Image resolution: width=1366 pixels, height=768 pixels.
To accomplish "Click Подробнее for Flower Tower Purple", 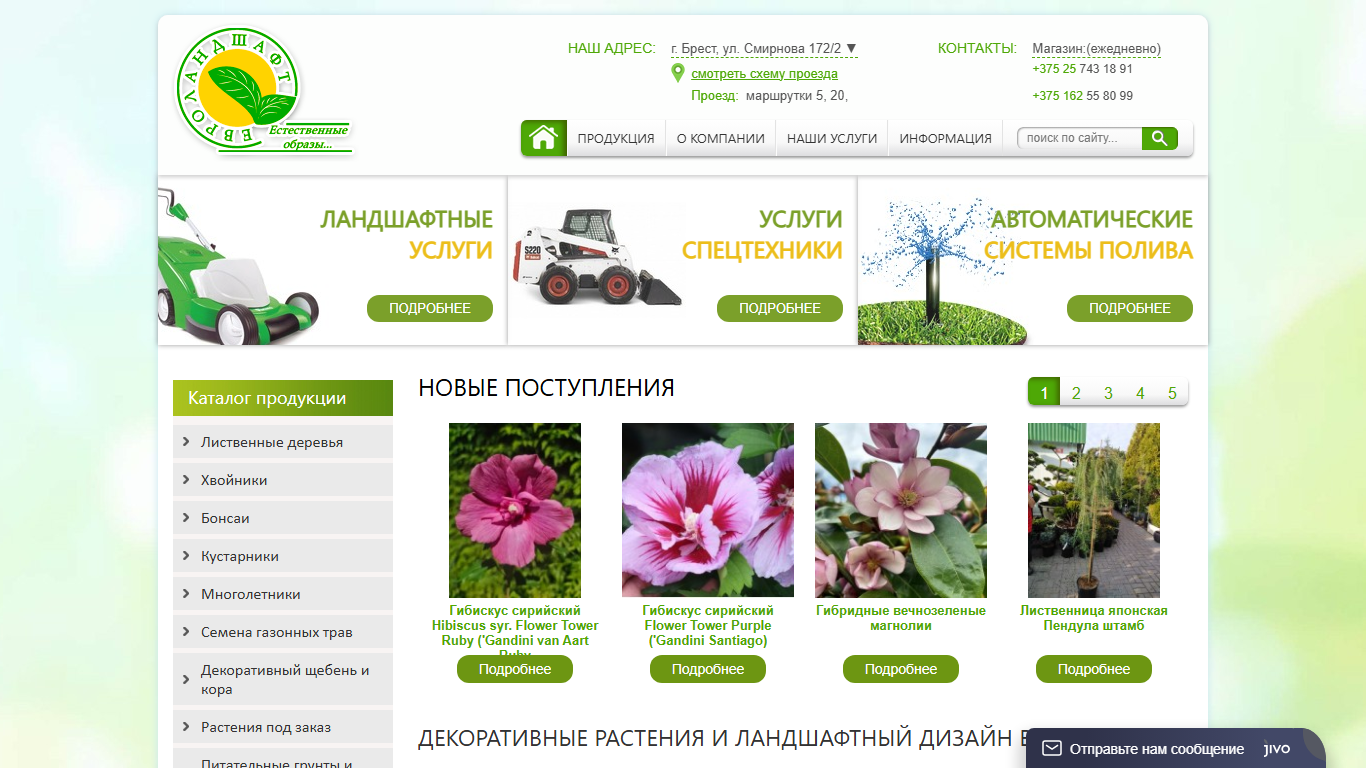I will (x=708, y=669).
